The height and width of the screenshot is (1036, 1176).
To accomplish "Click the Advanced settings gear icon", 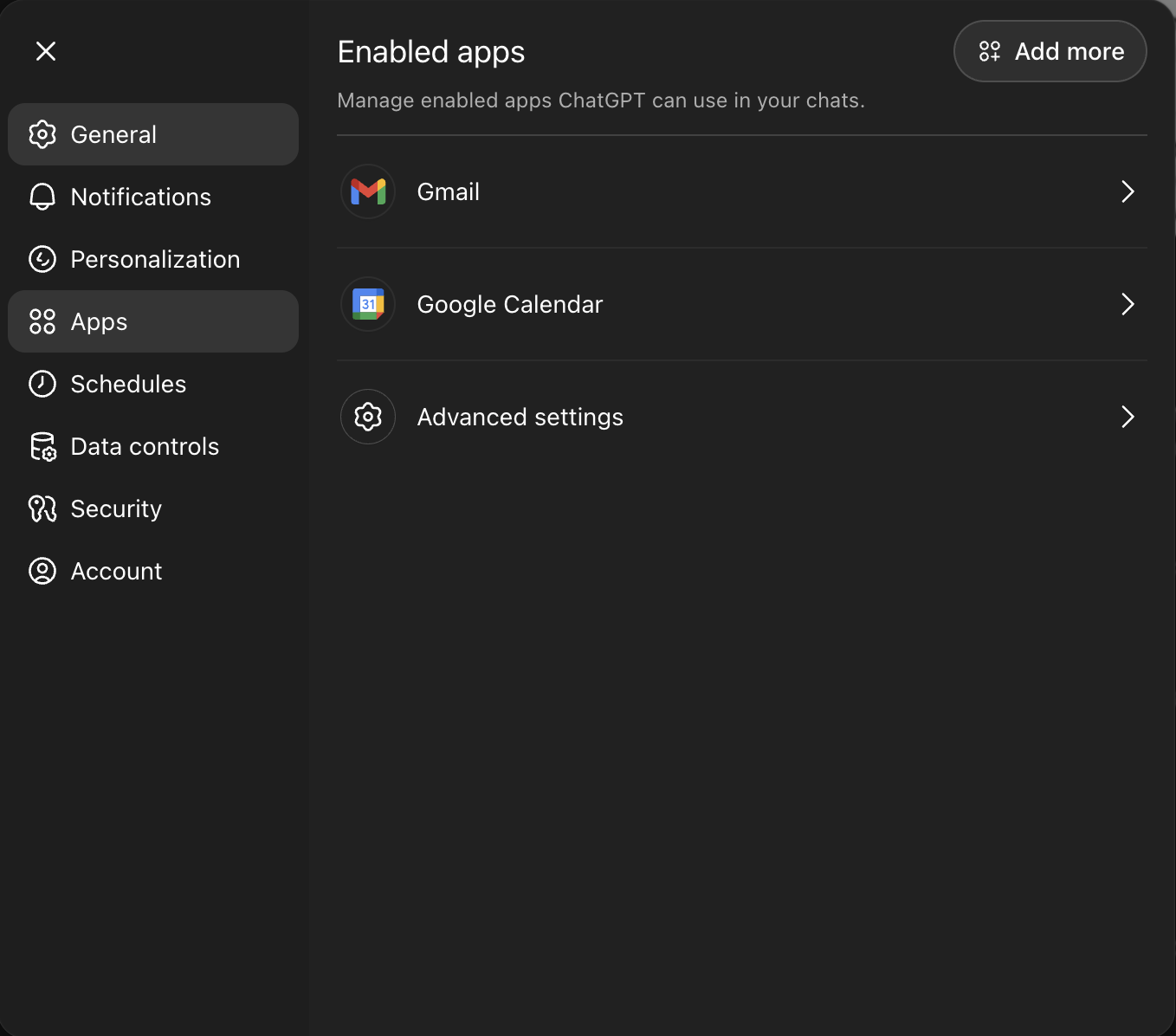I will tap(368, 417).
